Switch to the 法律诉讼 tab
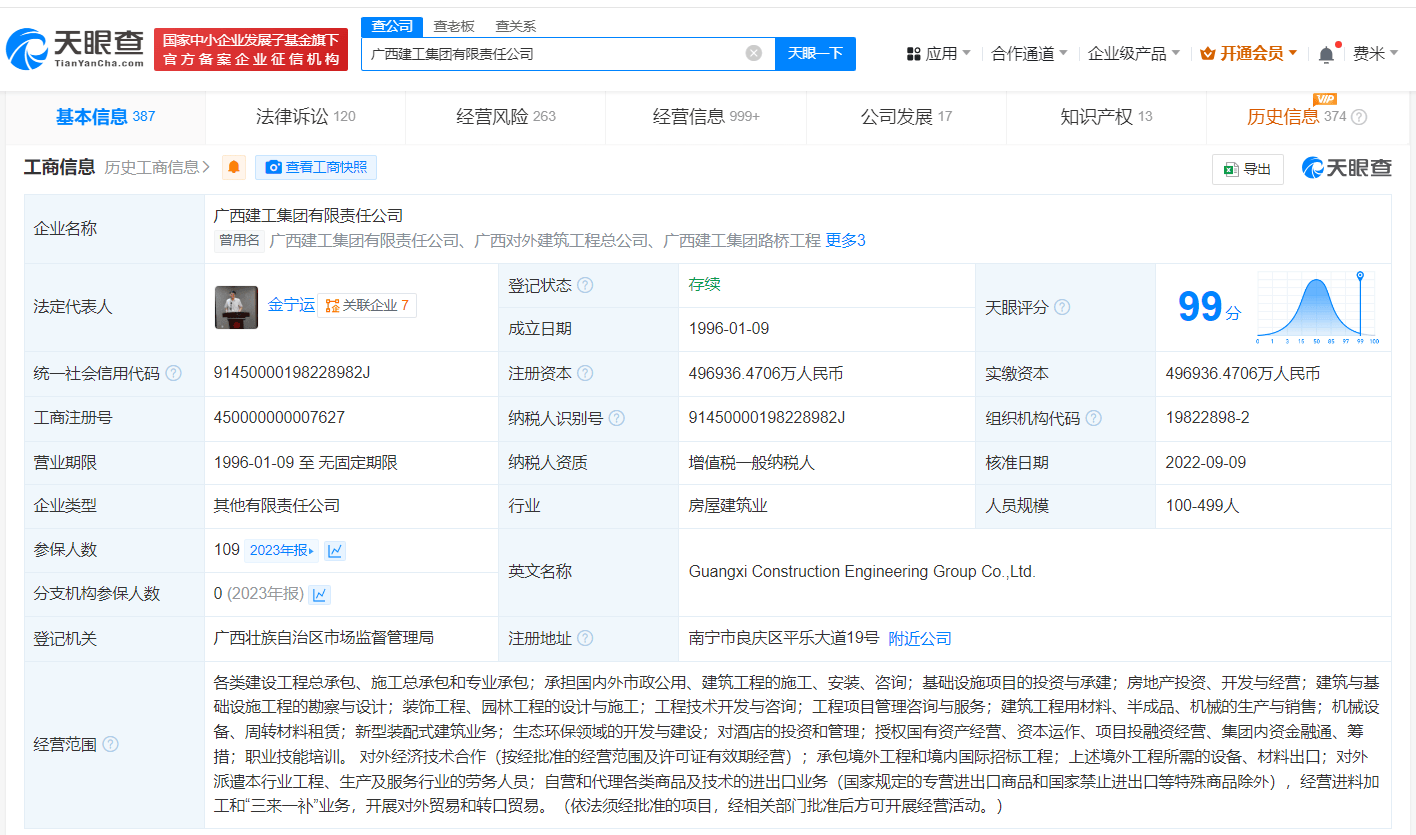This screenshot has width=1416, height=835. (305, 117)
